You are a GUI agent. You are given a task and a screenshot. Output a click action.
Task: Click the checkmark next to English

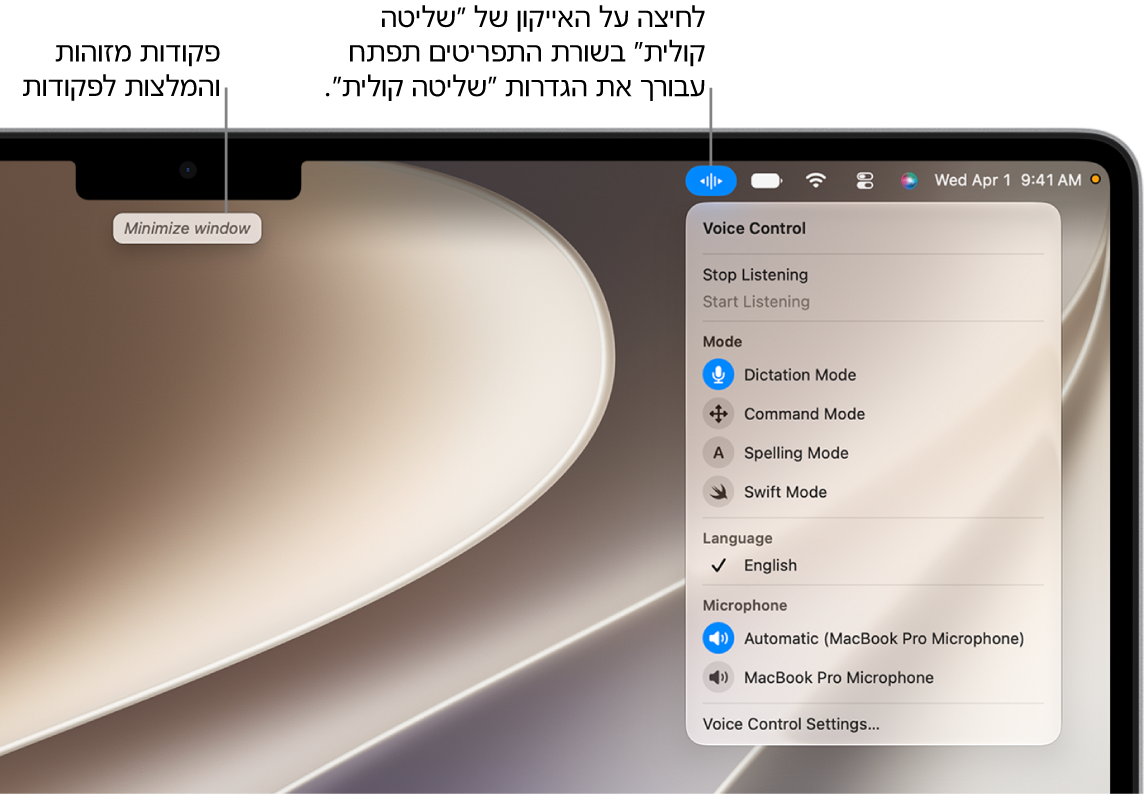[x=719, y=565]
